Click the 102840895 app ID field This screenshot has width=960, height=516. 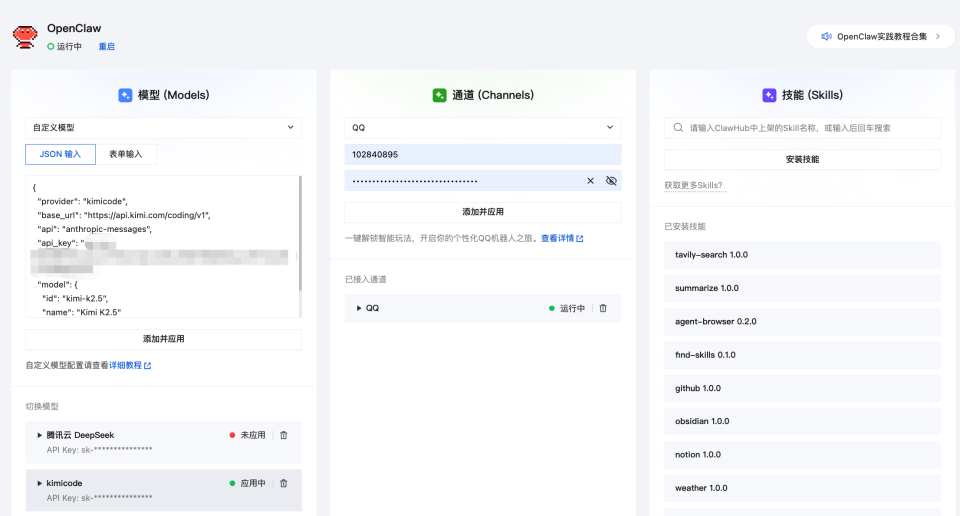482,154
